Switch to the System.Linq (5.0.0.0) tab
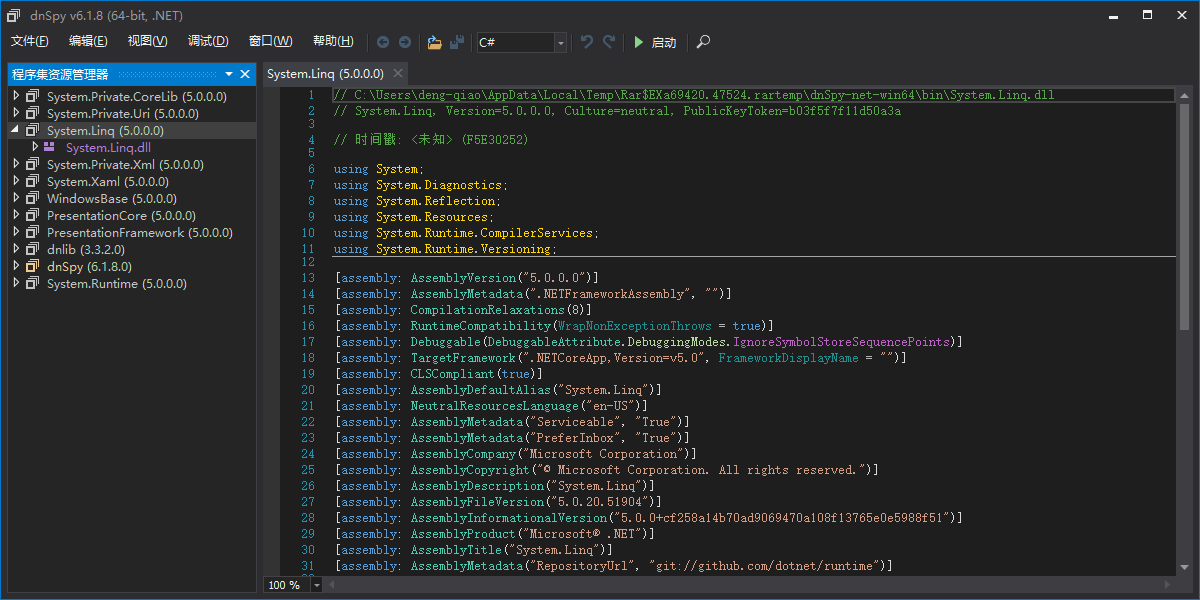This screenshot has width=1200, height=600. 325,74
